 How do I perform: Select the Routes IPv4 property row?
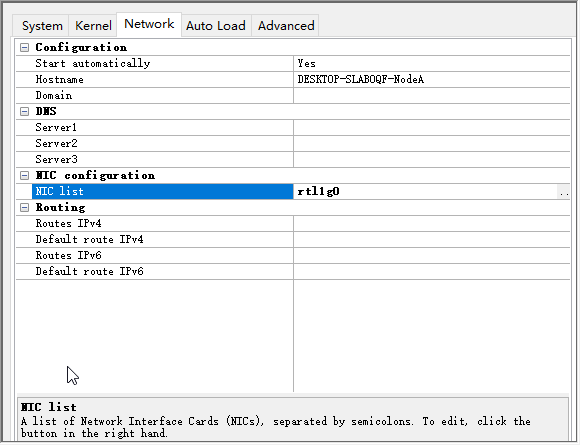click(x=293, y=223)
